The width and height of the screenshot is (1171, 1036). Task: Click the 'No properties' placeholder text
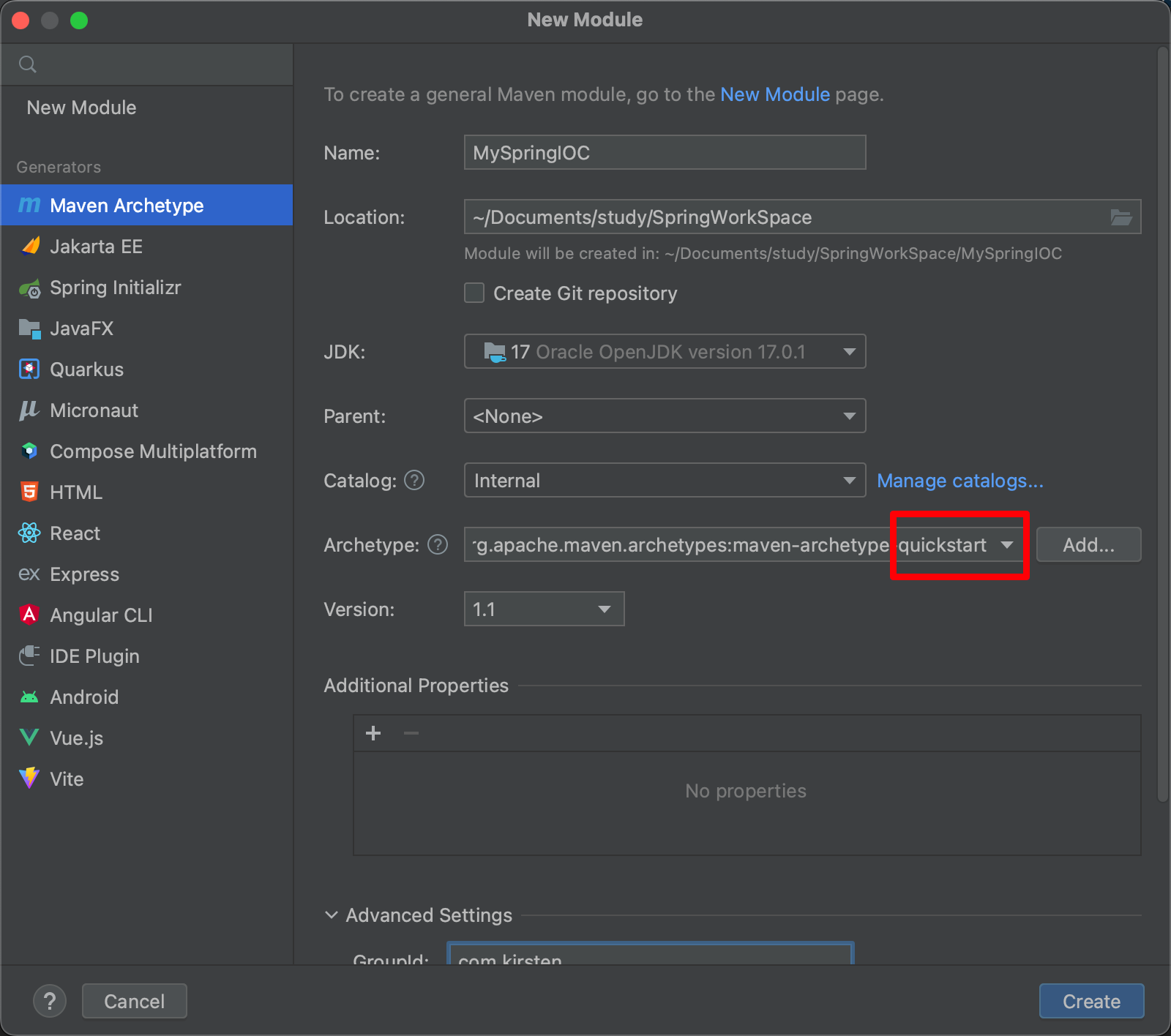coord(746,791)
